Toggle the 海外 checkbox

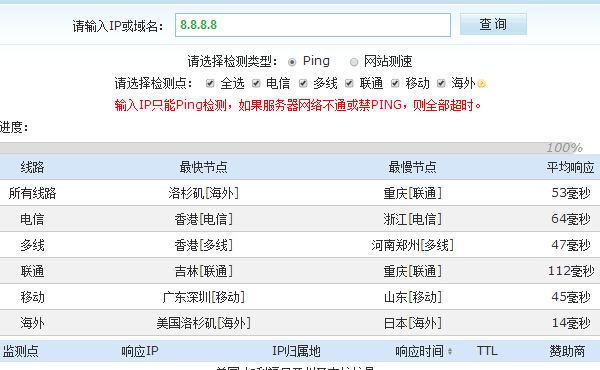click(441, 83)
